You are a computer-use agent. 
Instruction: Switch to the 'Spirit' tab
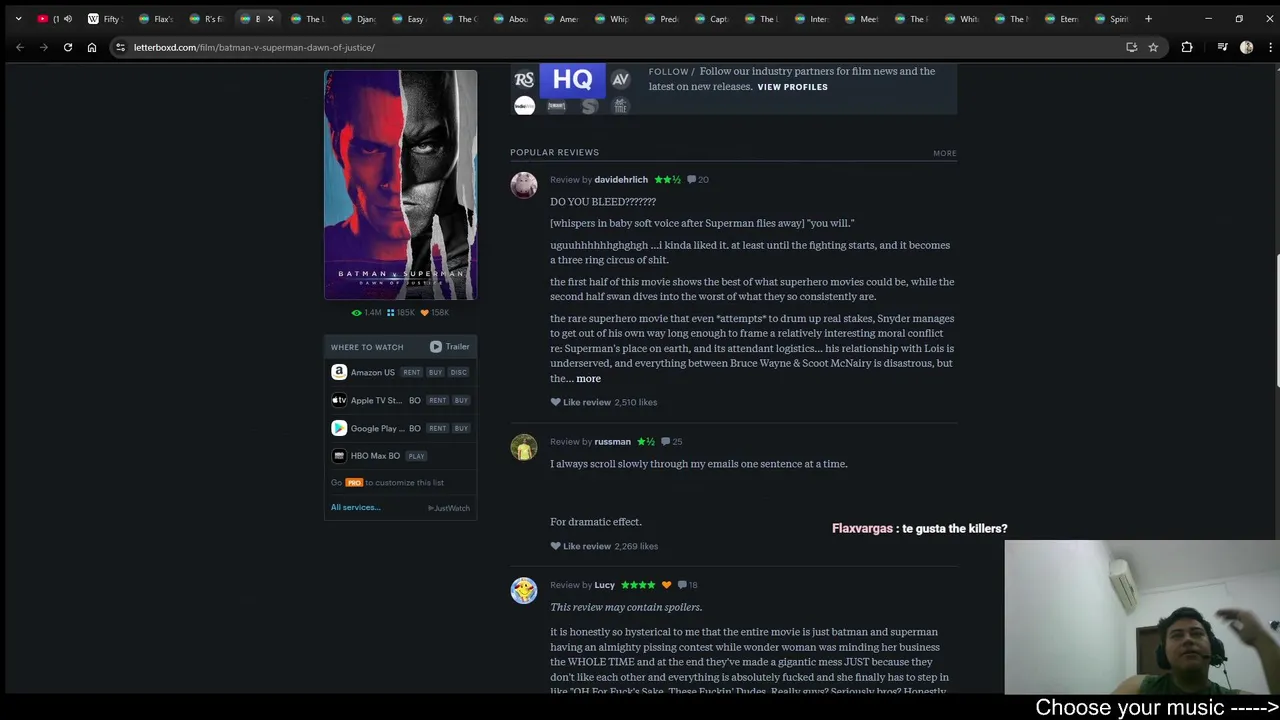[1112, 19]
